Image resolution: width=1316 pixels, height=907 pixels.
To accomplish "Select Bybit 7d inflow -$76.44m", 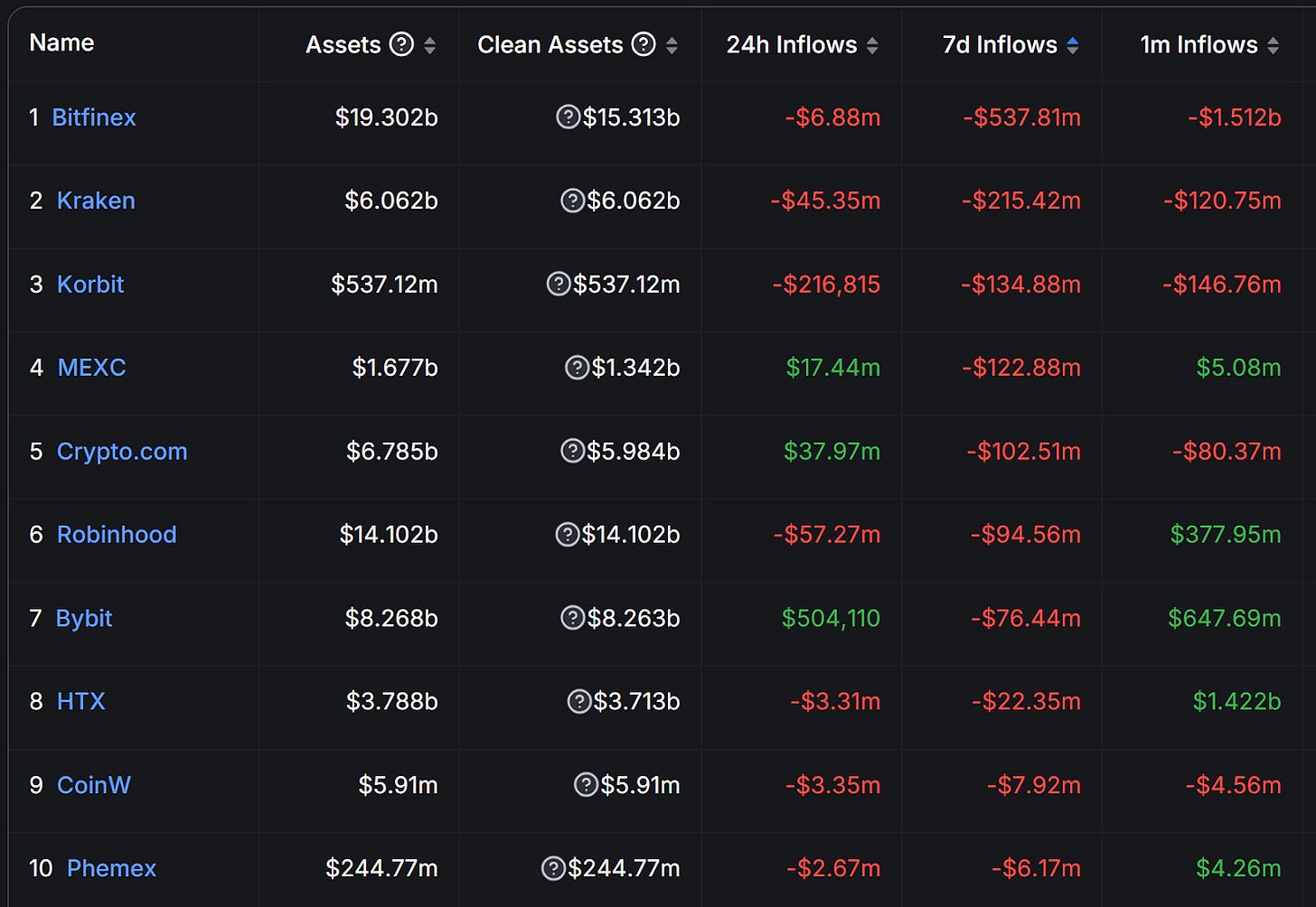I will point(1025,618).
